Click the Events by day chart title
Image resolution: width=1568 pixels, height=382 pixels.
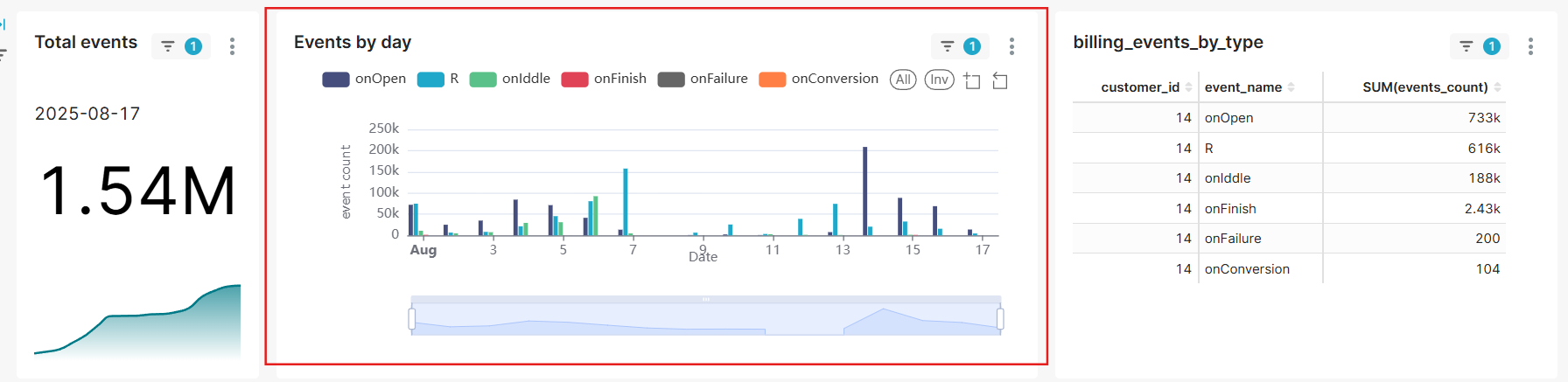pos(353,42)
